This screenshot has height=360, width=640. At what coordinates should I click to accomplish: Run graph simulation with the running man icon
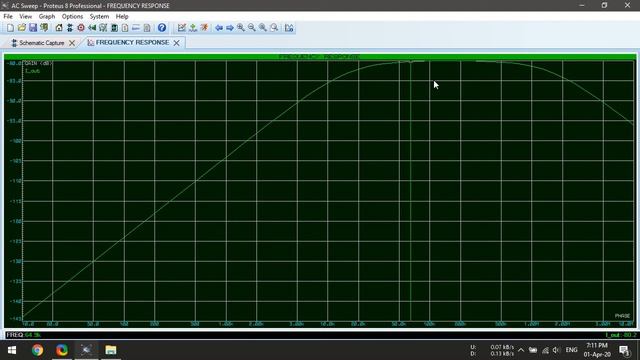coord(204,28)
